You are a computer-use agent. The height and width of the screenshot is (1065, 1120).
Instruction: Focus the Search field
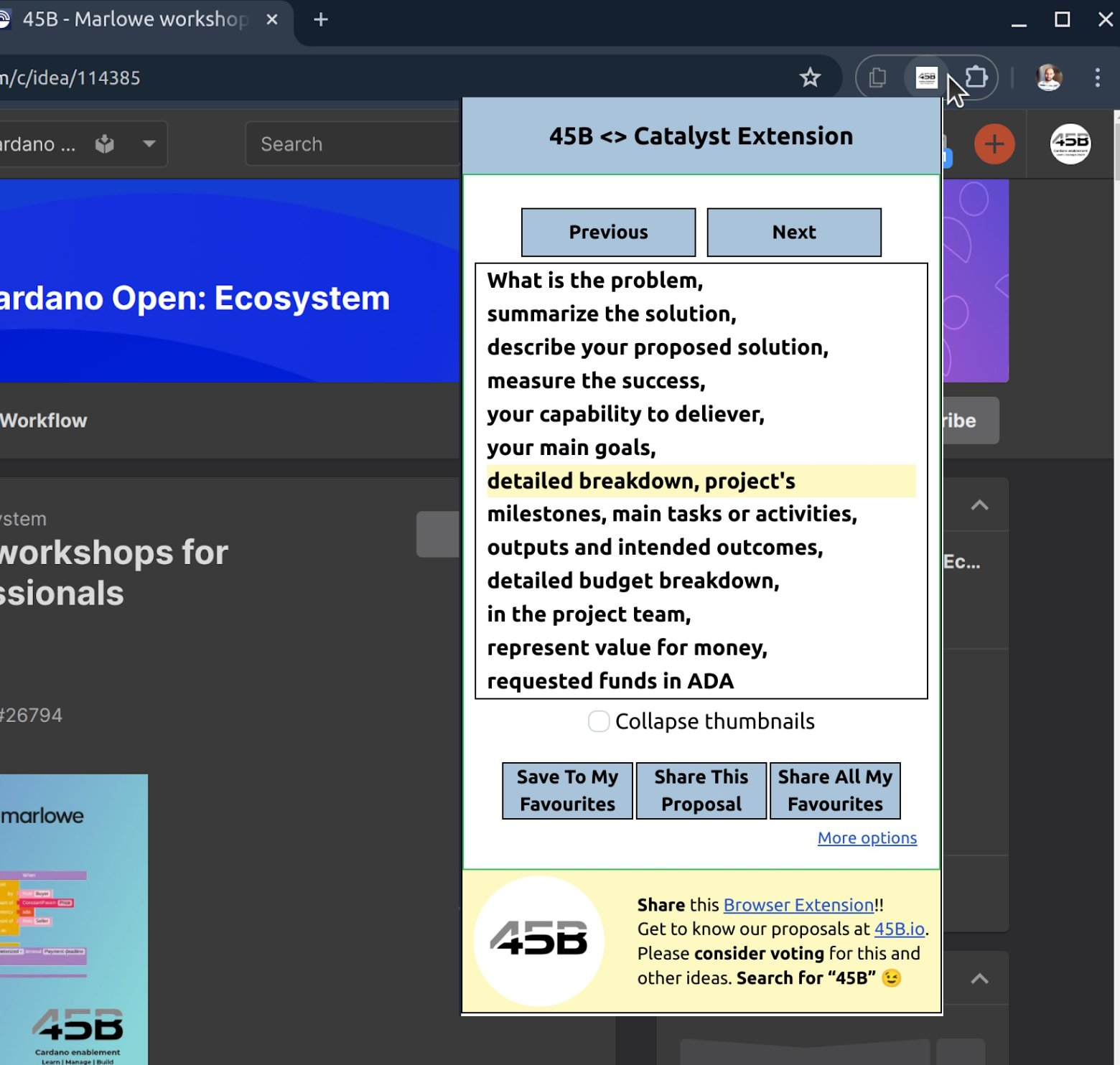(x=353, y=144)
